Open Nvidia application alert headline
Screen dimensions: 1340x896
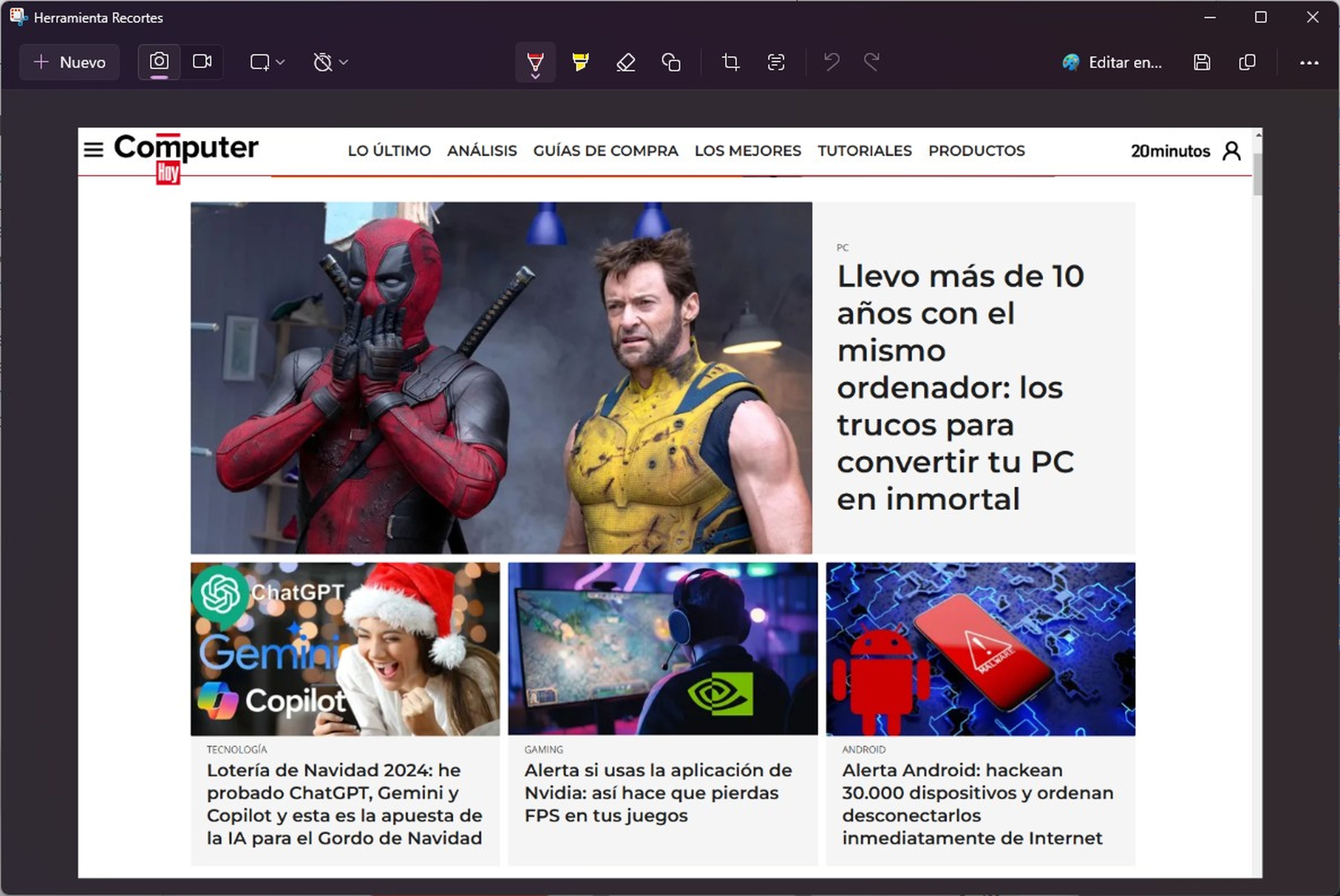point(658,793)
